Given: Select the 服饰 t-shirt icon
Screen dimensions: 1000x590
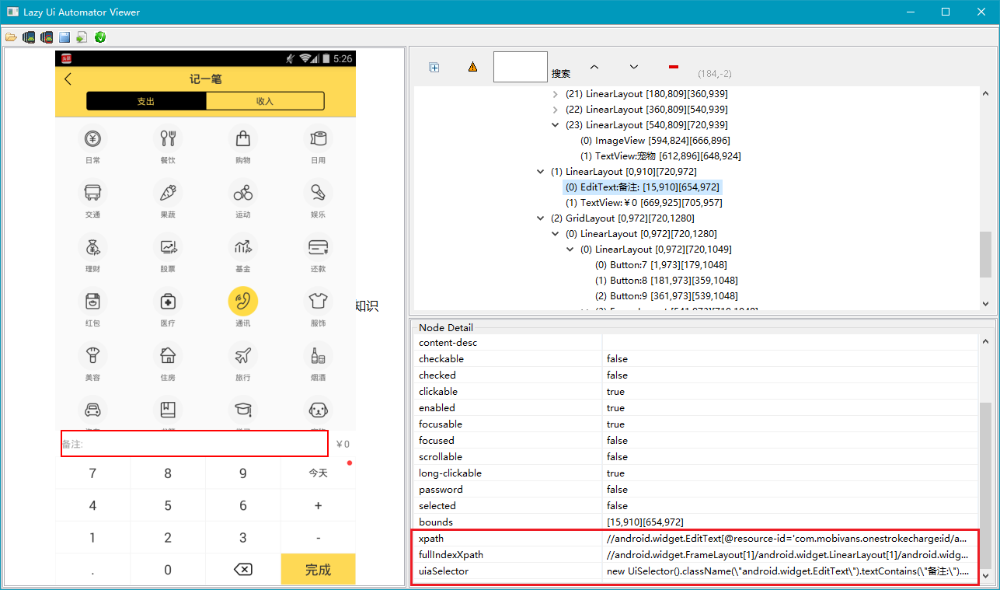Looking at the screenshot, I should coord(318,301).
